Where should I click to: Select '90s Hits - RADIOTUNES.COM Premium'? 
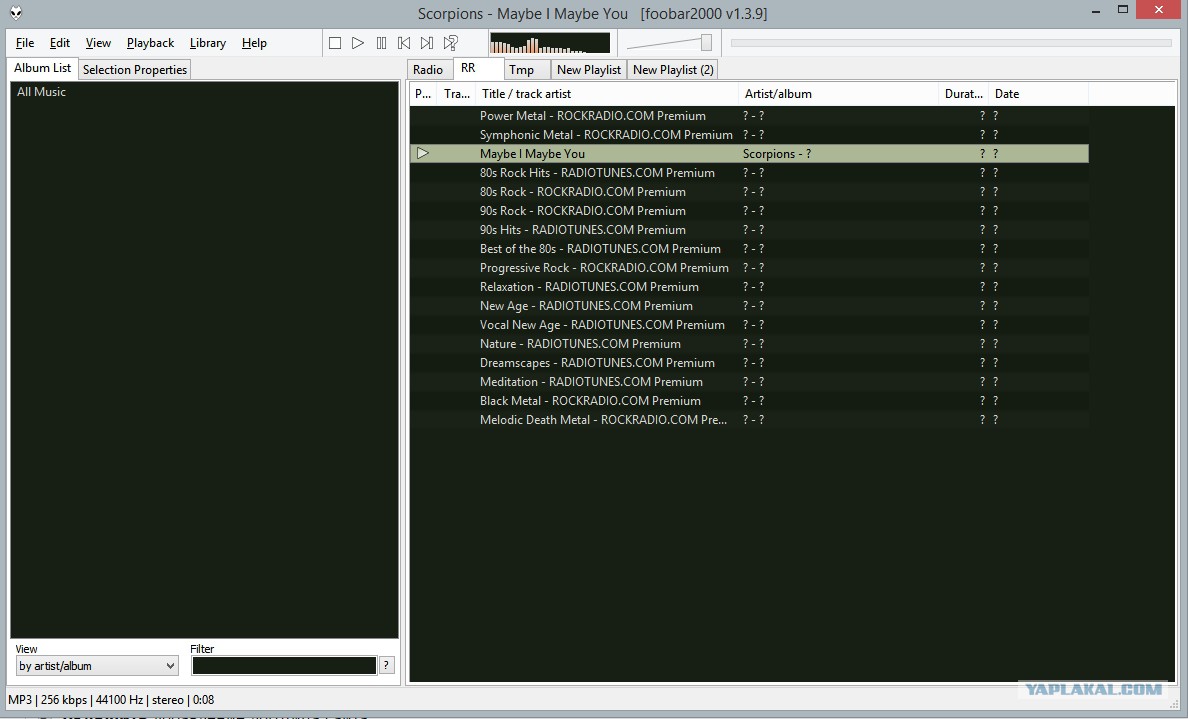point(749,230)
